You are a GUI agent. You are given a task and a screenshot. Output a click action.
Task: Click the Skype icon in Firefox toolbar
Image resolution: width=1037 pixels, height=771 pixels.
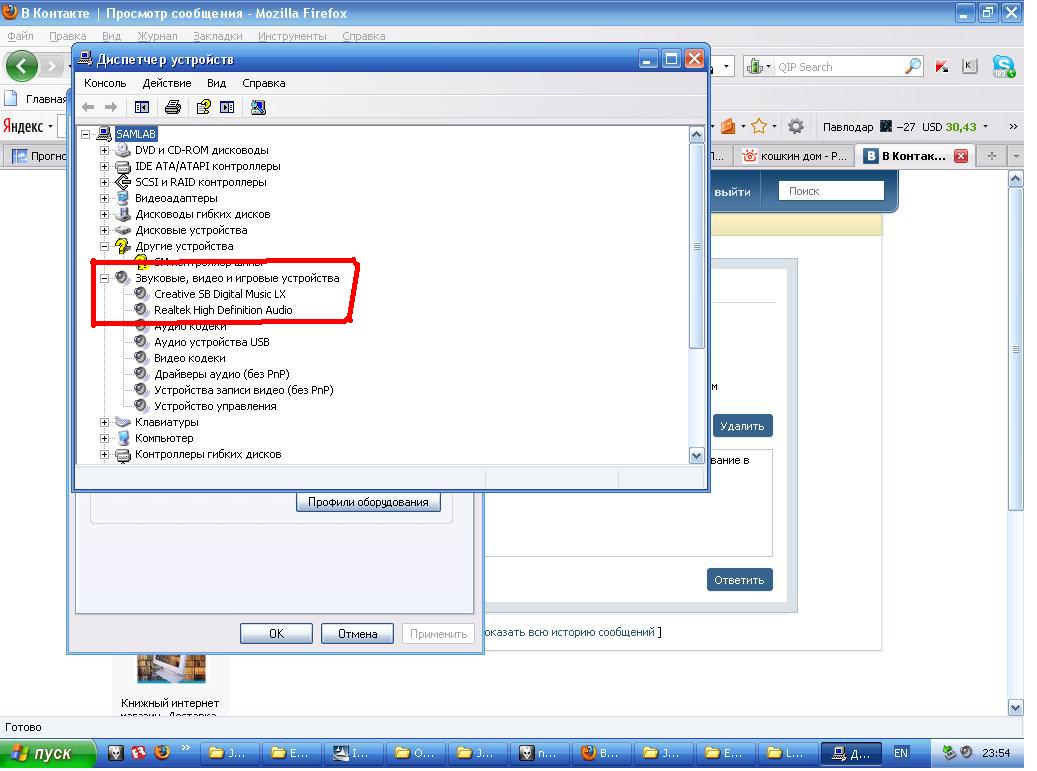(1004, 66)
